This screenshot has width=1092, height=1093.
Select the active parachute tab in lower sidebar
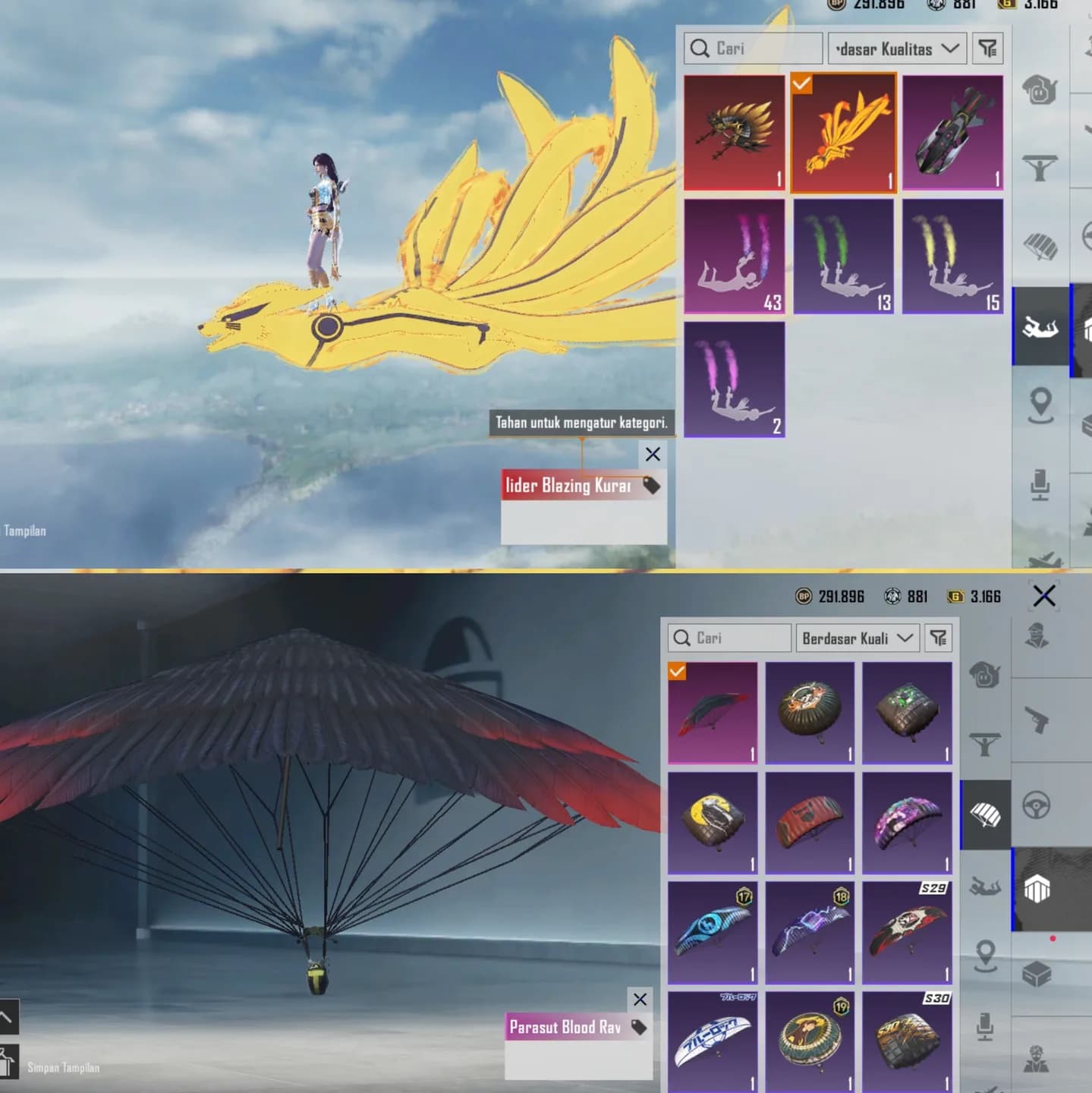click(985, 814)
